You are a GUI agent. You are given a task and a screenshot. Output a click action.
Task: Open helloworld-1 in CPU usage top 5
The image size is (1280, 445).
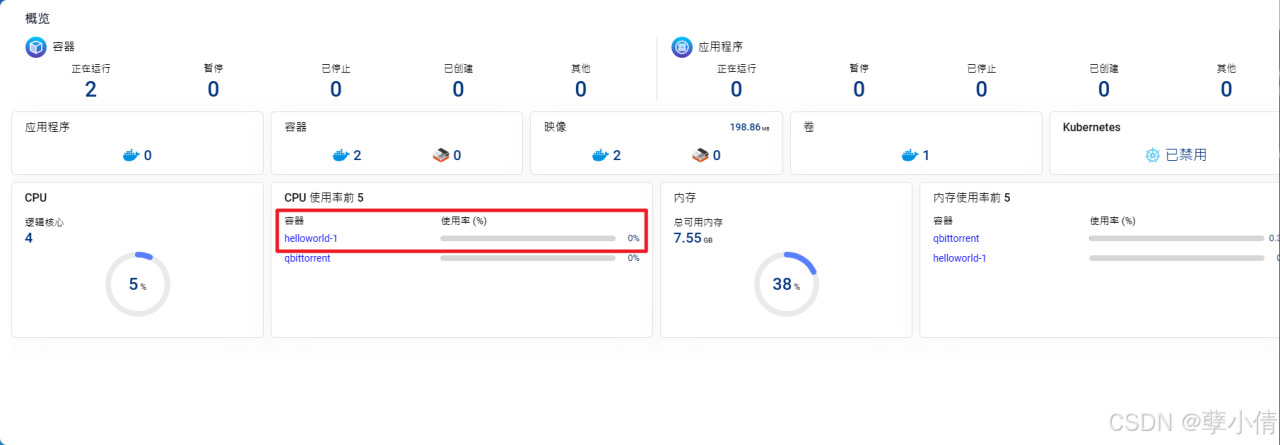point(311,238)
